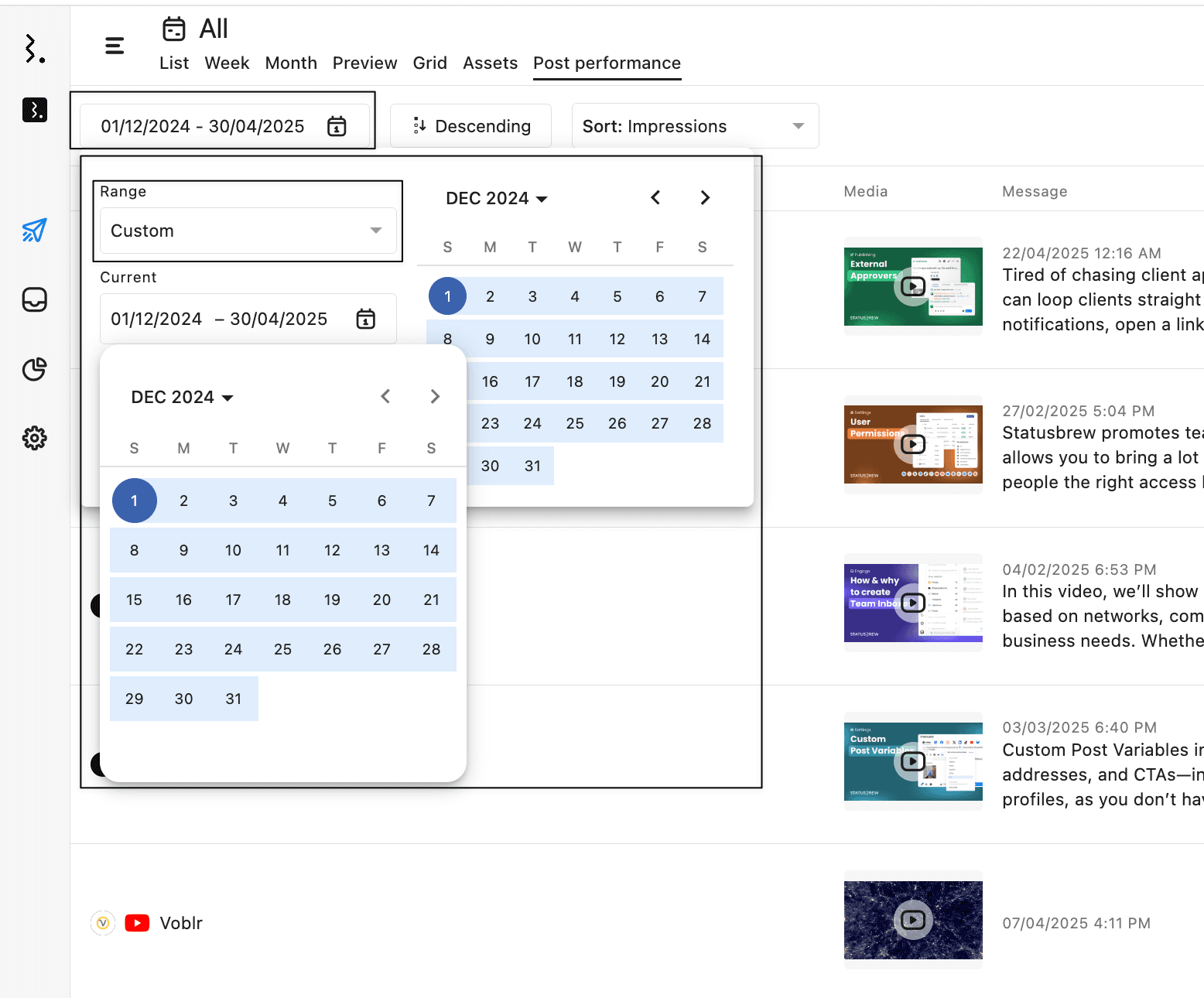1204x998 pixels.
Task: Open the hamburger menu
Action: (115, 46)
